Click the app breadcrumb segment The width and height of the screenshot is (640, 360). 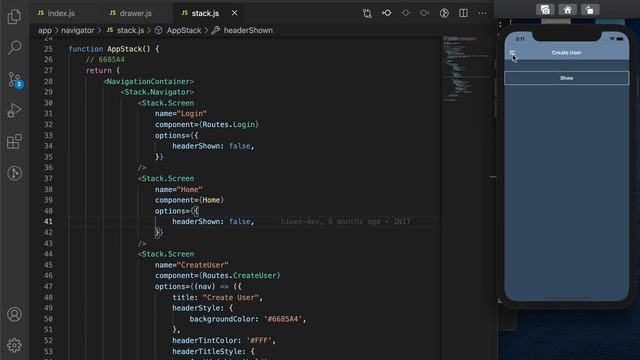tap(44, 30)
